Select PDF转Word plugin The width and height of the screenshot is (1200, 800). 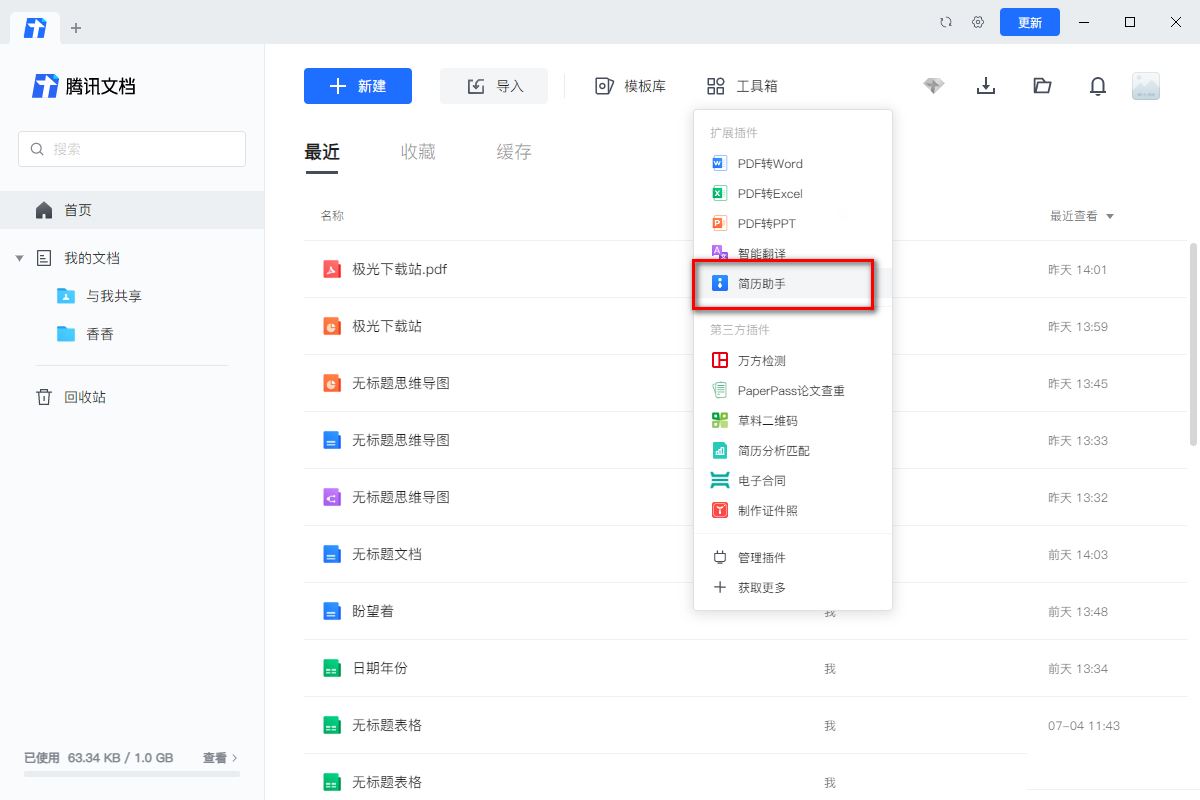(792, 163)
